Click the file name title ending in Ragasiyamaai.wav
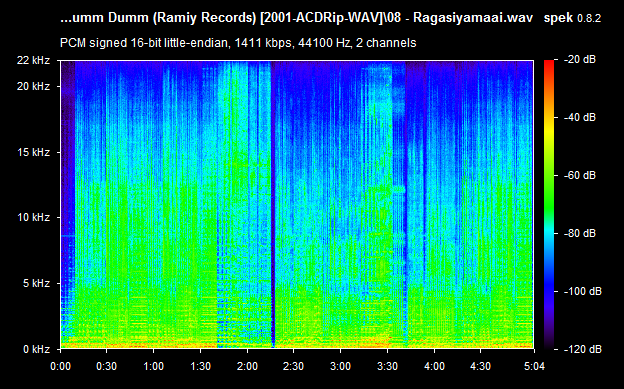Screen dimensions: 624x389 click(x=296, y=18)
